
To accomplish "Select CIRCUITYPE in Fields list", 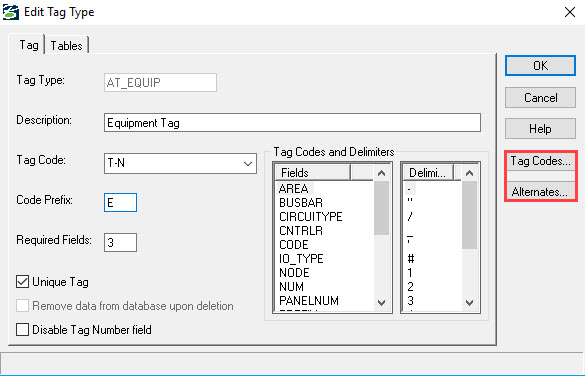I will 311,217.
